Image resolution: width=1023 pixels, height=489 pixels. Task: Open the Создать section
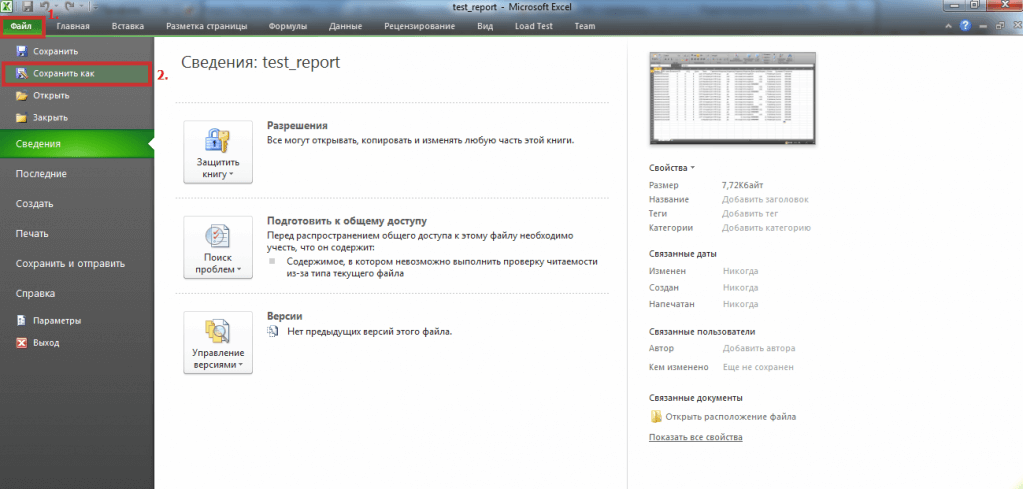tap(77, 204)
